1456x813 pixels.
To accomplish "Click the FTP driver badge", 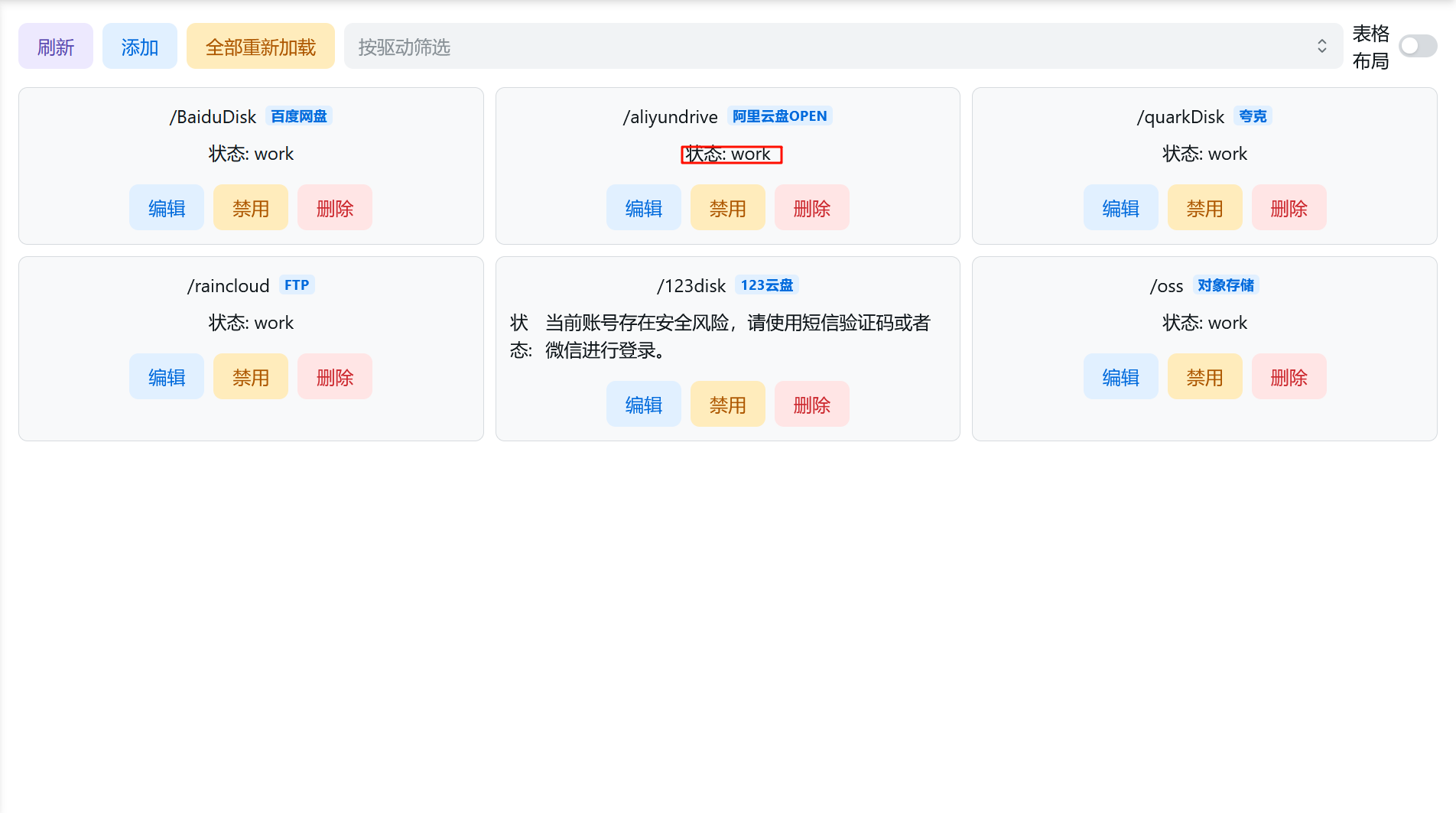I will click(297, 285).
